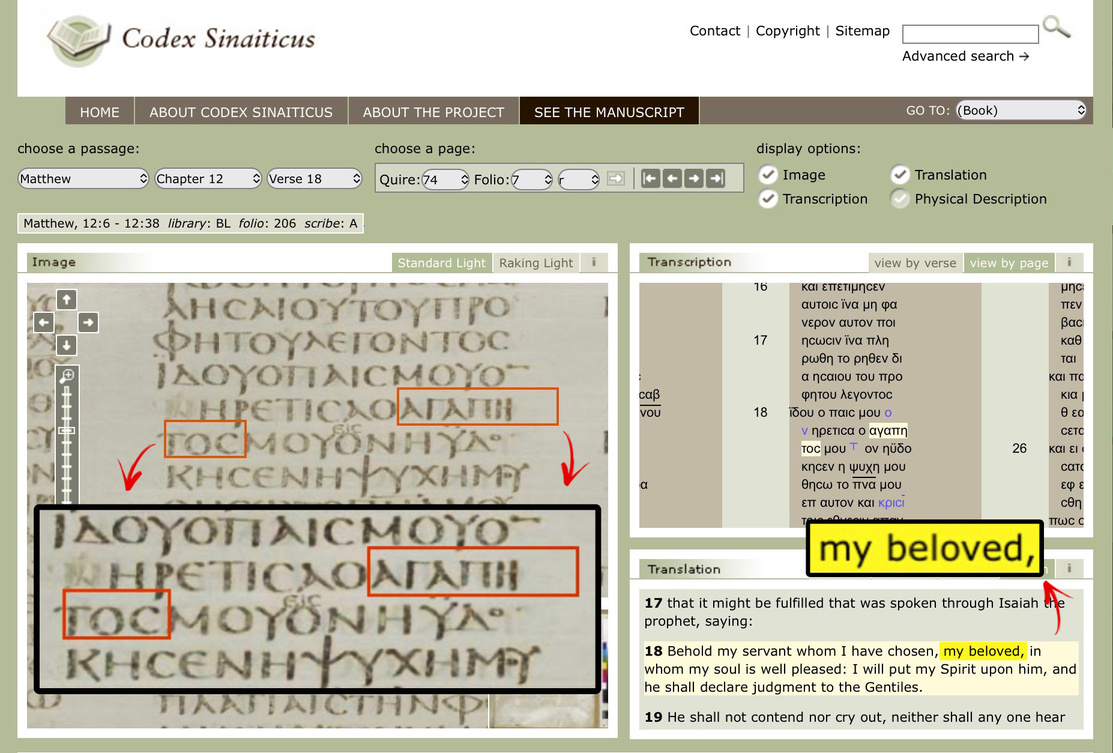Toggle Image display option
This screenshot has height=753, width=1113.
(x=767, y=175)
